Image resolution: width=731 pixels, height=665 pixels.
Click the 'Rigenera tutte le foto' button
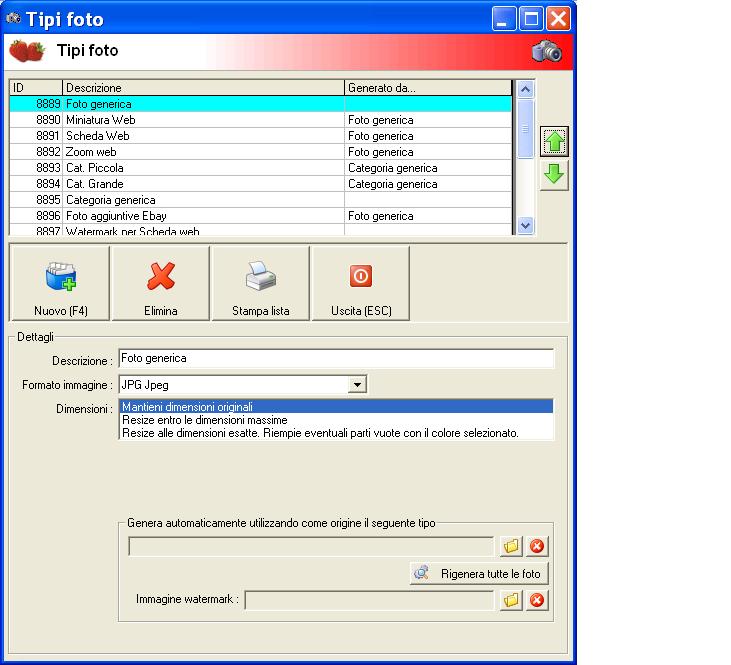pyautogui.click(x=479, y=574)
